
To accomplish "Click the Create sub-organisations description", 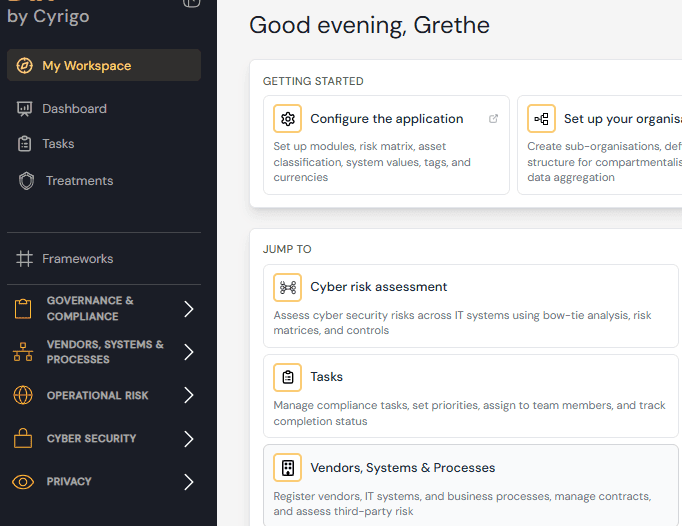I will [x=605, y=162].
